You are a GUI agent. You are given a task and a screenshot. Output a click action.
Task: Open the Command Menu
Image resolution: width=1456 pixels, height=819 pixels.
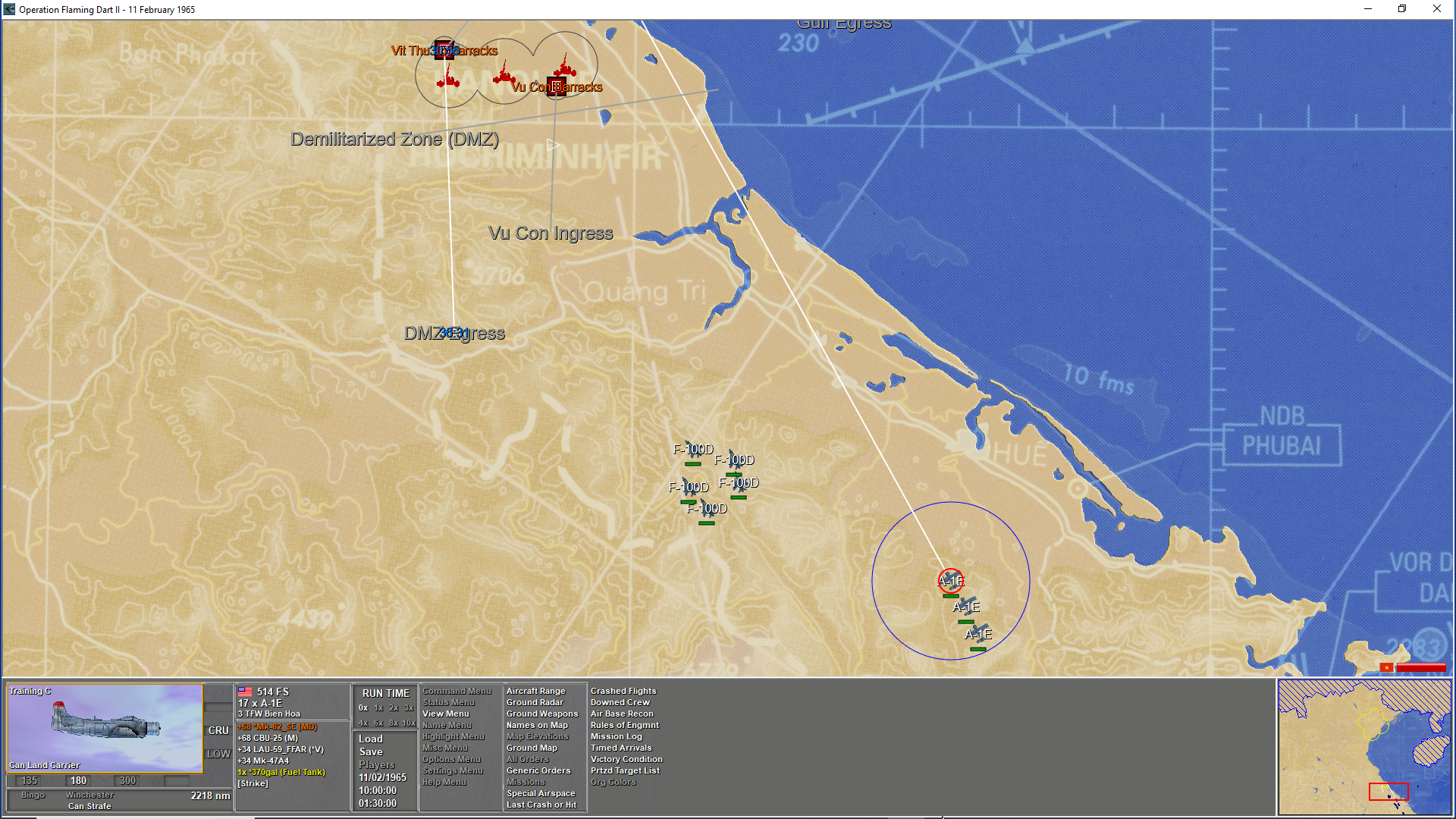[x=457, y=691]
